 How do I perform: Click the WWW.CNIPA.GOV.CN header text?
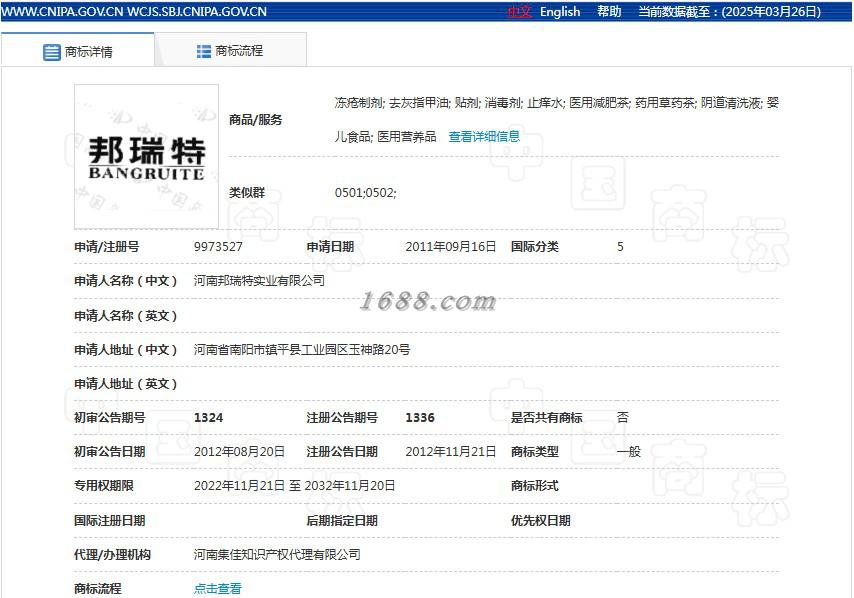(x=63, y=11)
